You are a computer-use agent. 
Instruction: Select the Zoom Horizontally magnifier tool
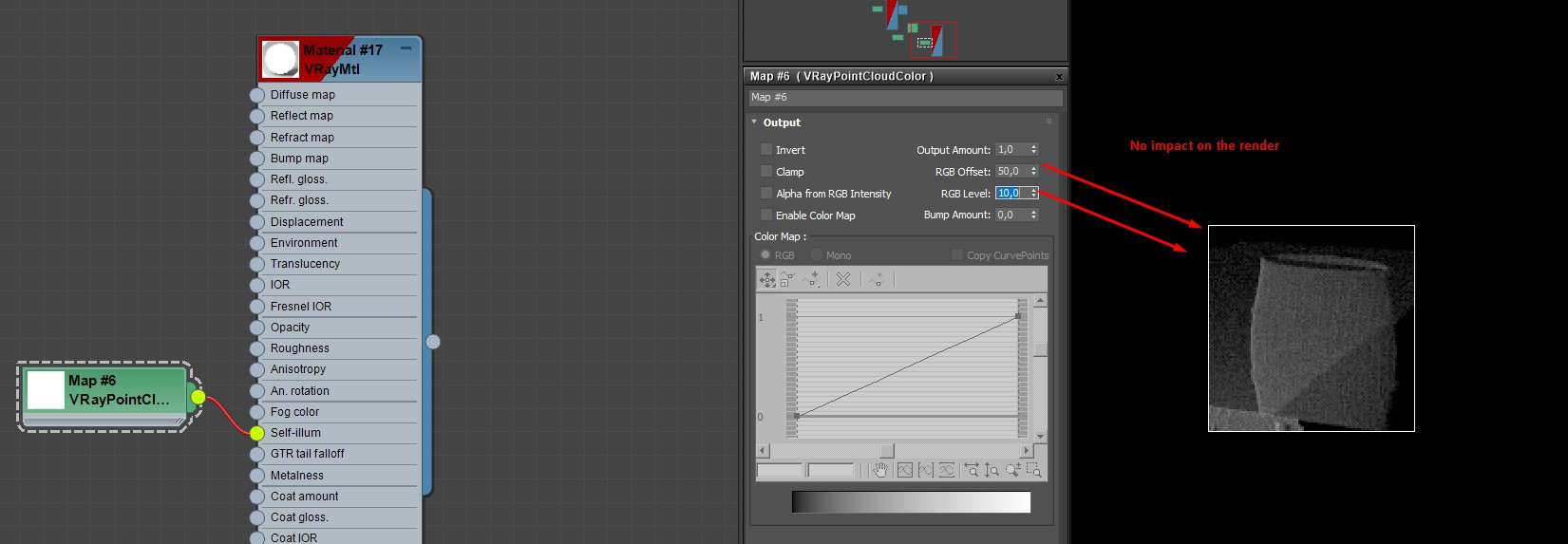(x=971, y=470)
